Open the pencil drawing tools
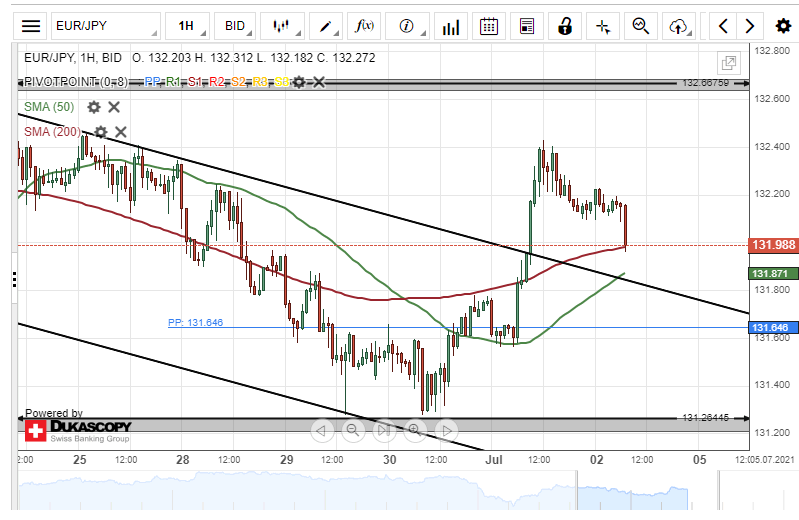799x520 pixels. coord(325,26)
